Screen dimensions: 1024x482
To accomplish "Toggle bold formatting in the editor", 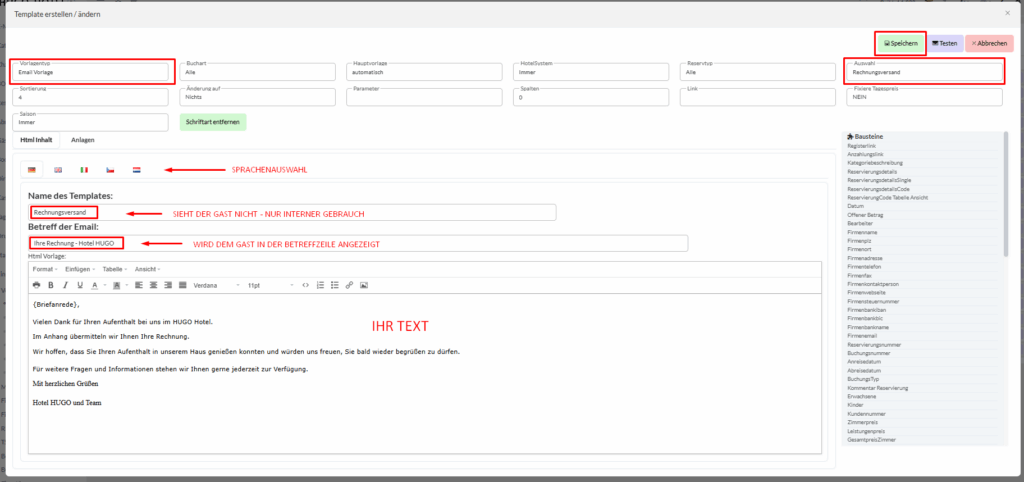I will pos(51,285).
